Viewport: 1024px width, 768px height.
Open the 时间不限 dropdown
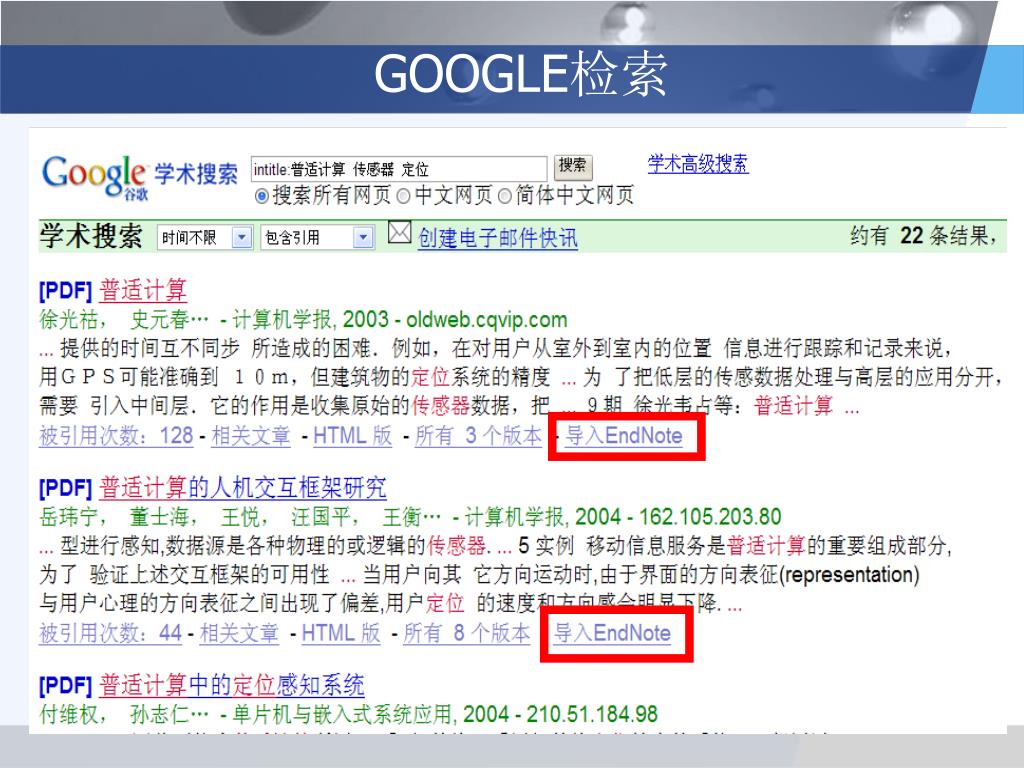pyautogui.click(x=204, y=238)
